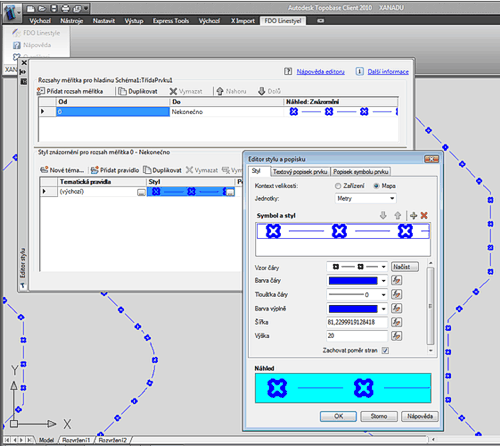Open the Express Tools ribbon tab
Screen dimensions: 500x446
(x=171, y=21)
